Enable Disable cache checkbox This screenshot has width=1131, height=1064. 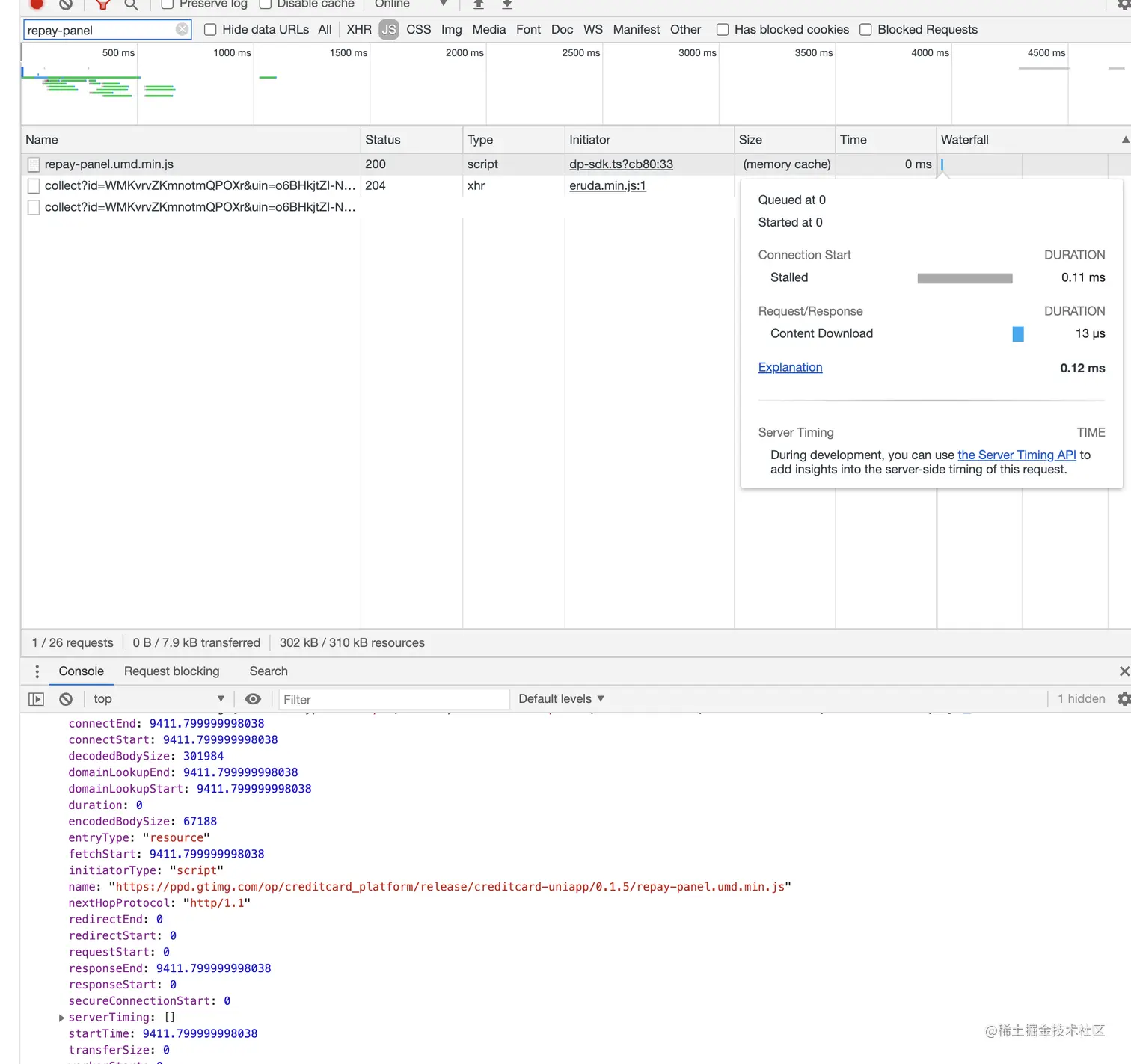tap(265, 4)
